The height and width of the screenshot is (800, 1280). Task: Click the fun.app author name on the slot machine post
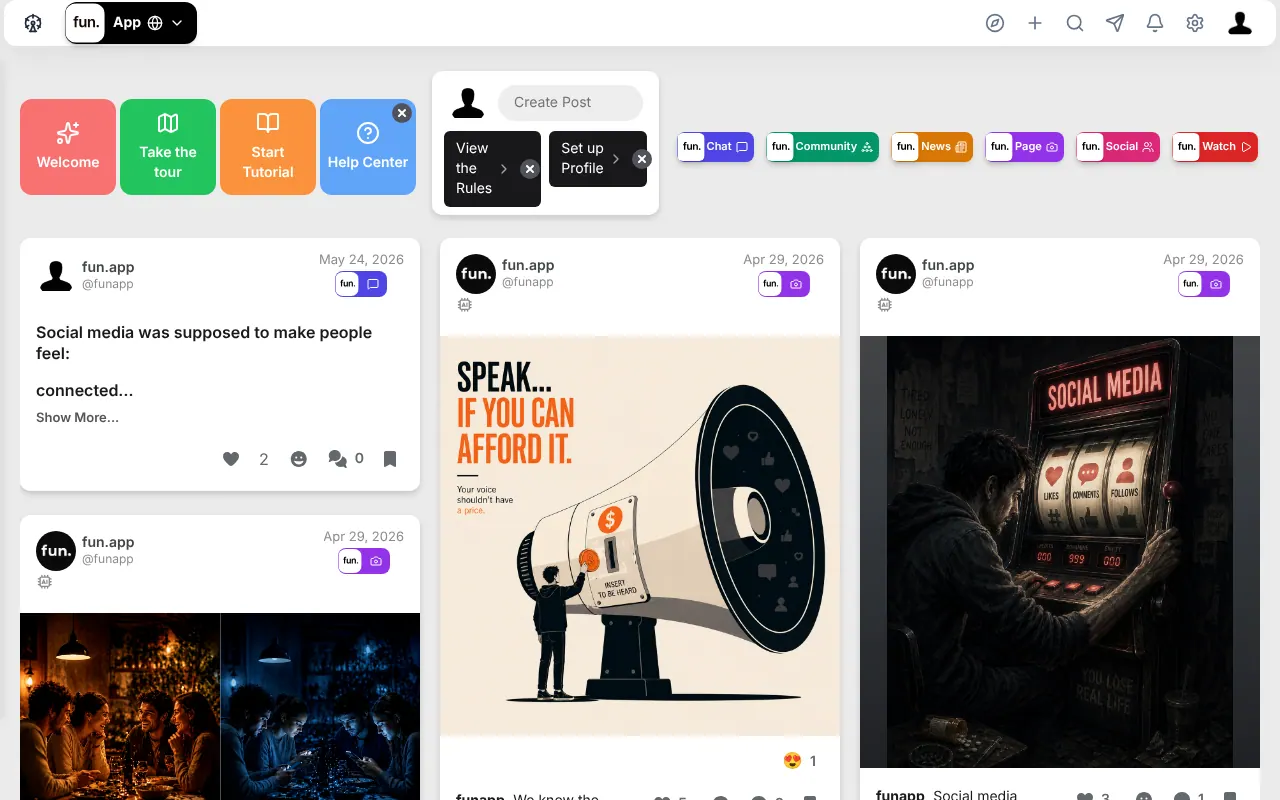(948, 265)
